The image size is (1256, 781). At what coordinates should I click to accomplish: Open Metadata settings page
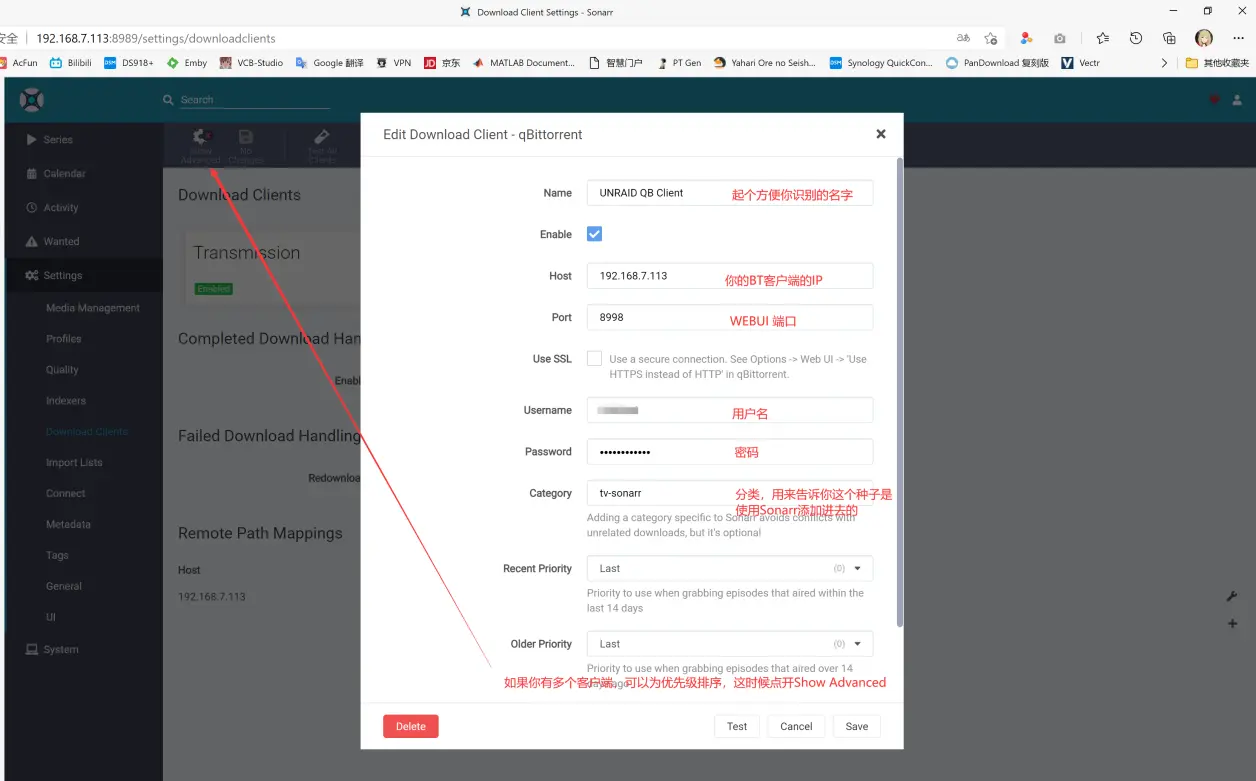pyautogui.click(x=68, y=525)
